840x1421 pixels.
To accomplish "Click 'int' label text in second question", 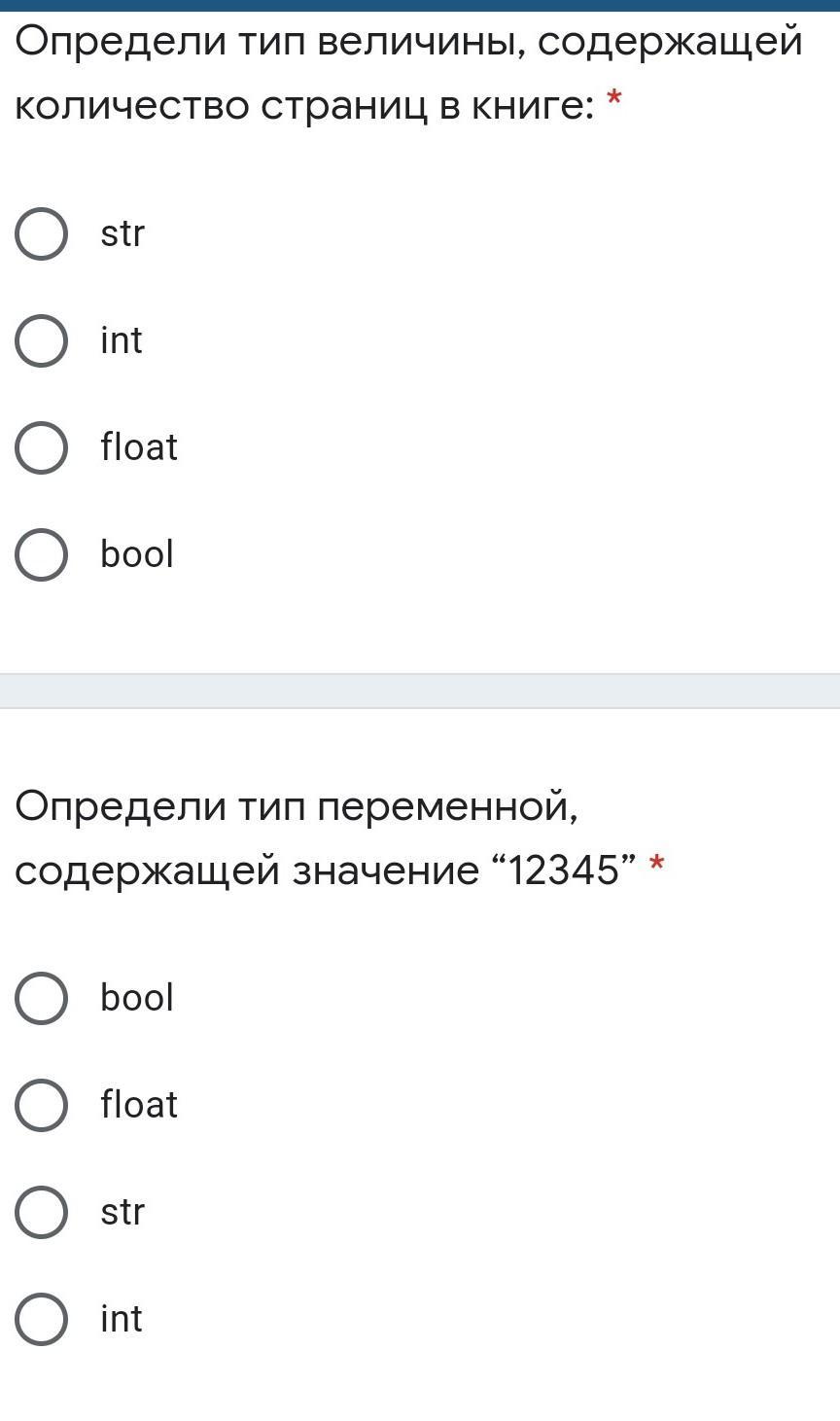I will click(x=122, y=1320).
